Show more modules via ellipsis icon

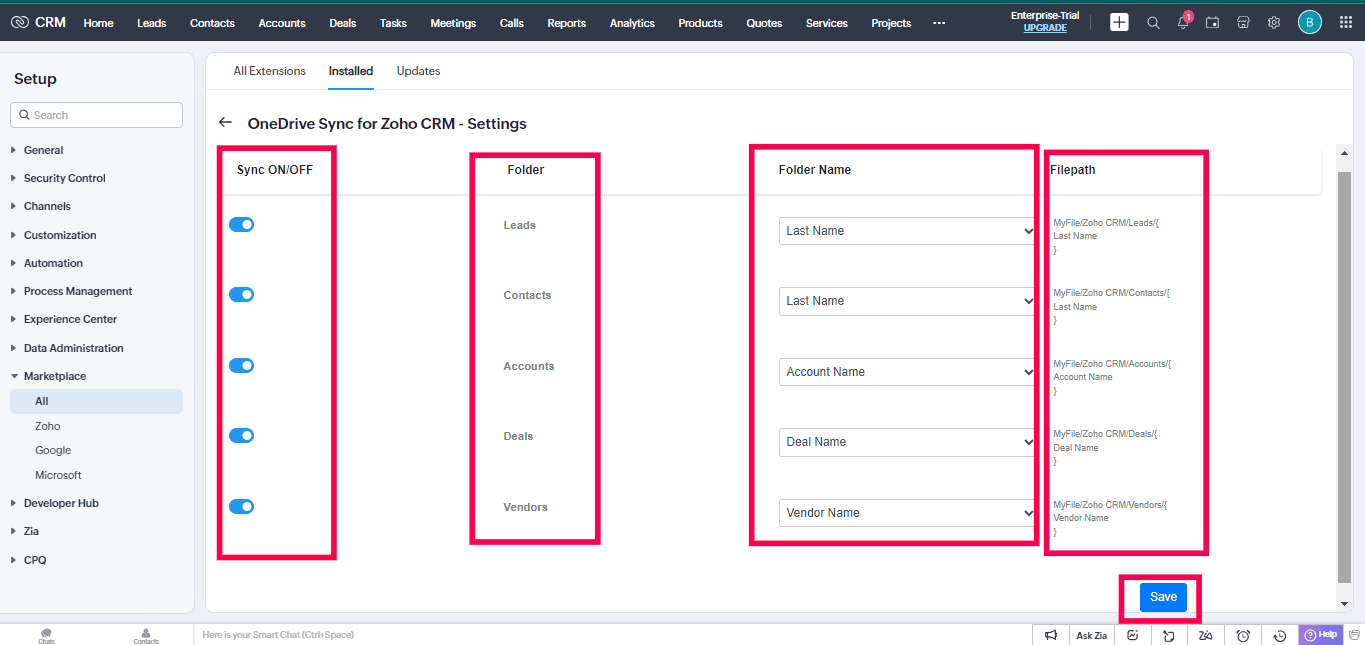[x=939, y=23]
